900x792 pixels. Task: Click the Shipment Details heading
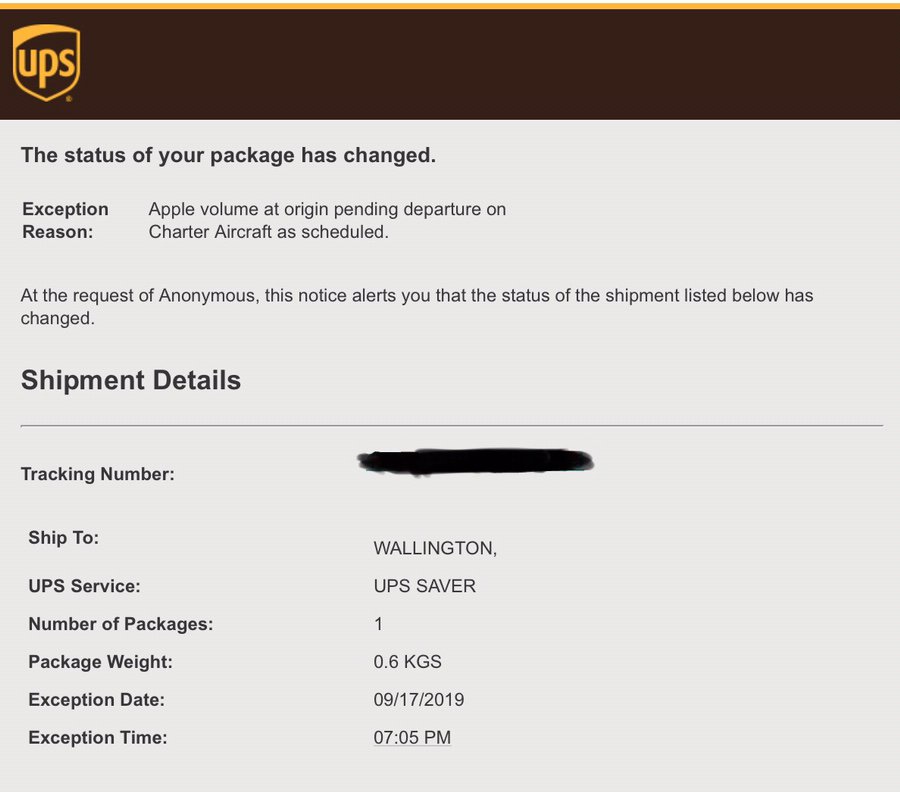pyautogui.click(x=131, y=380)
